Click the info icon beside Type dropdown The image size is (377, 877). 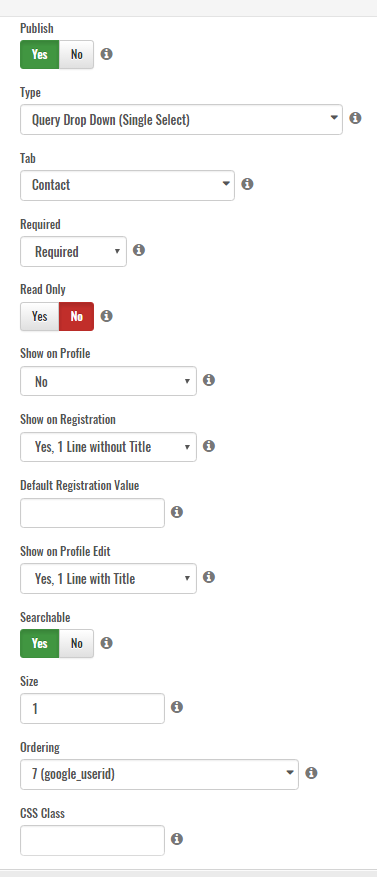pos(355,118)
